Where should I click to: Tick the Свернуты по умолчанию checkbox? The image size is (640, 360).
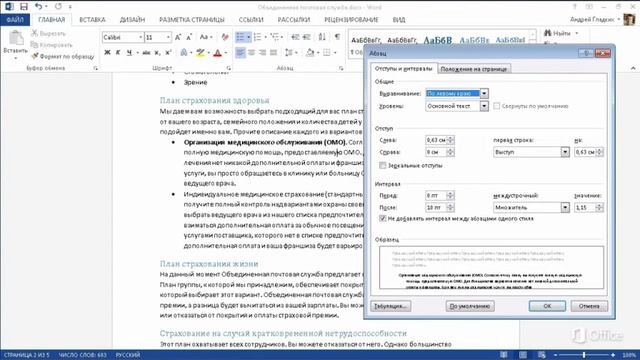[x=496, y=106]
